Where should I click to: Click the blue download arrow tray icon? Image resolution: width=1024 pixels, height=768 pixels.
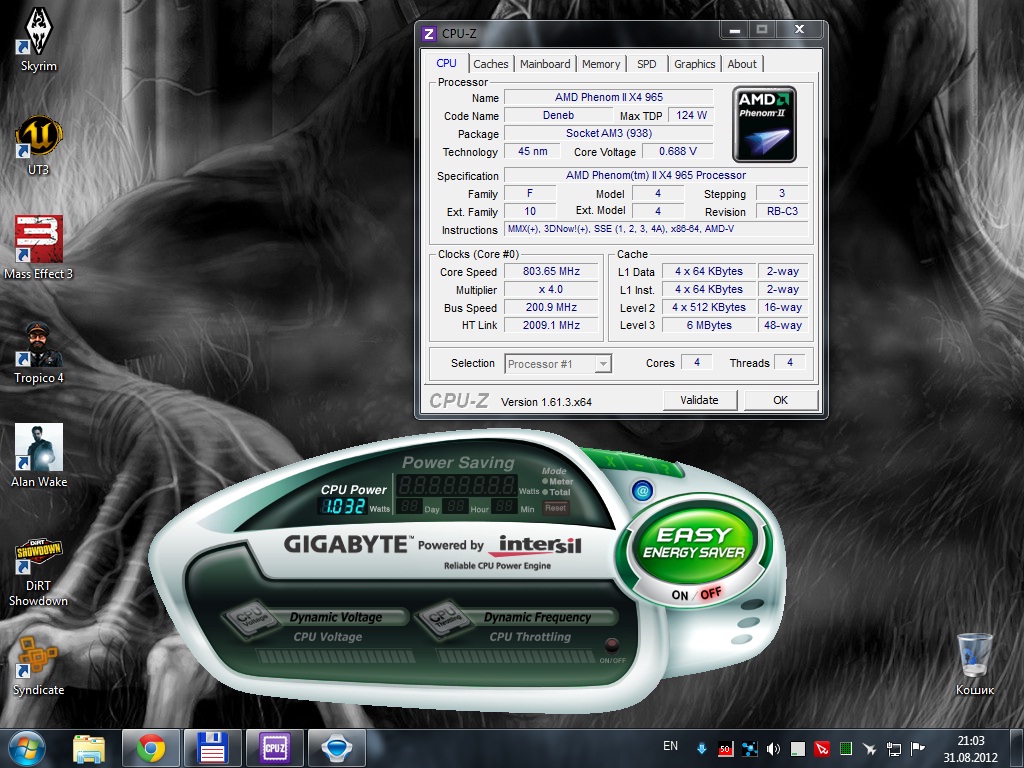(701, 748)
